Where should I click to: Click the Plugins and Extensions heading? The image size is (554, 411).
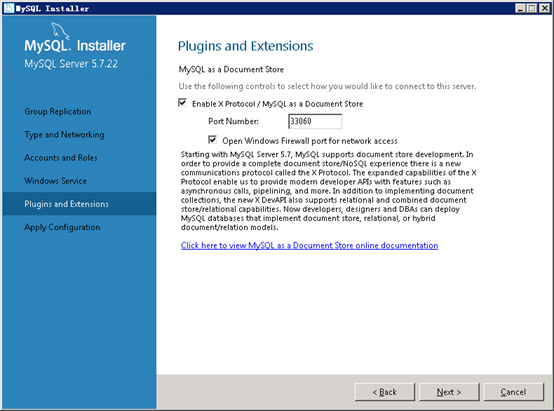tap(246, 46)
